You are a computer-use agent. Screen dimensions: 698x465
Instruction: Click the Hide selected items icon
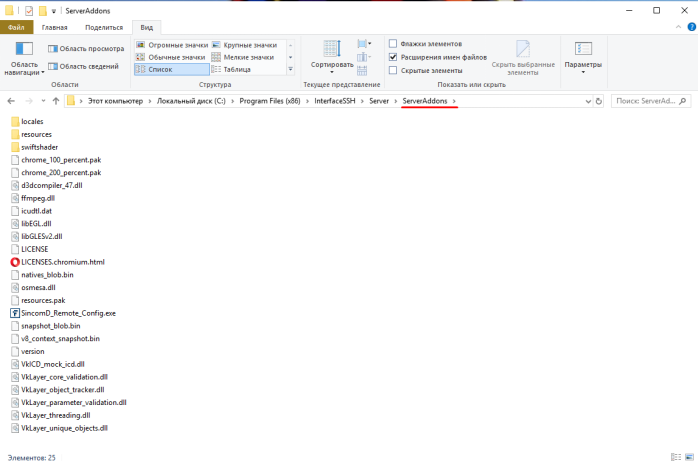click(x=523, y=50)
